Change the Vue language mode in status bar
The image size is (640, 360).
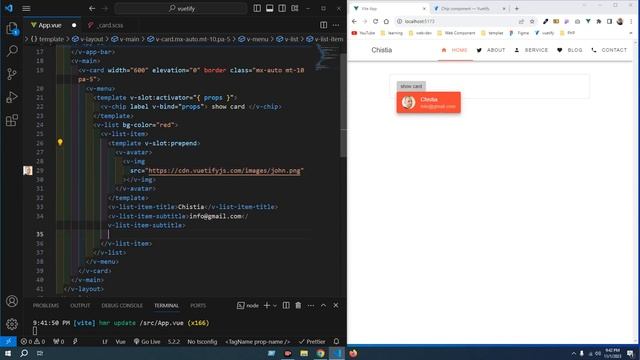120,341
